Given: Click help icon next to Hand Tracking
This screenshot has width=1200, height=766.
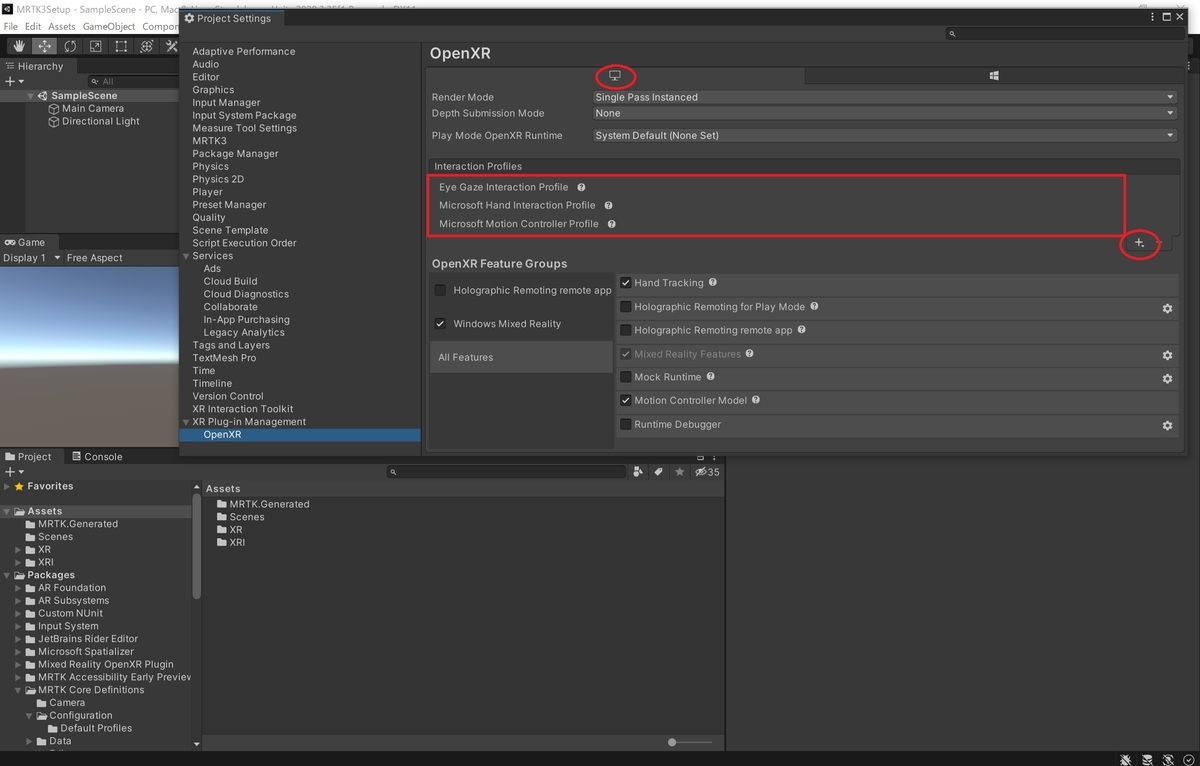Looking at the screenshot, I should click(713, 283).
